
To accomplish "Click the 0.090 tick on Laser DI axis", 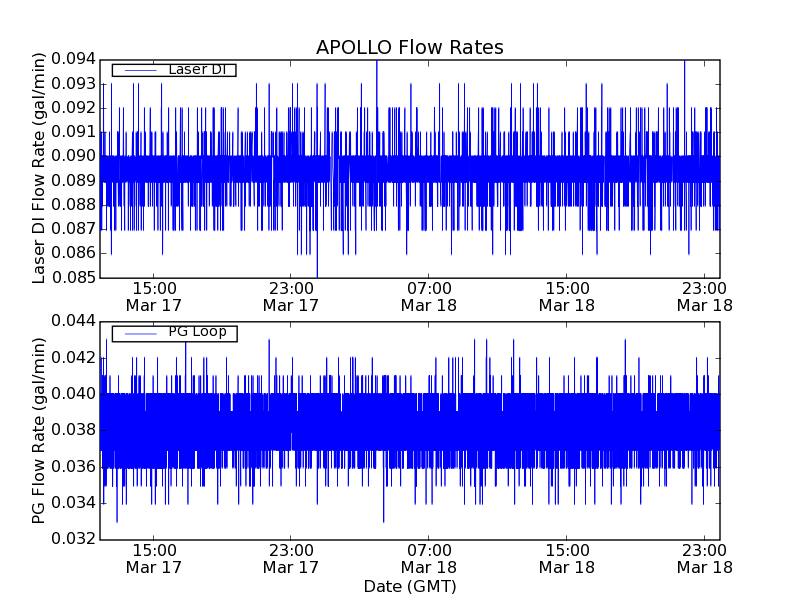I will (x=73, y=156).
